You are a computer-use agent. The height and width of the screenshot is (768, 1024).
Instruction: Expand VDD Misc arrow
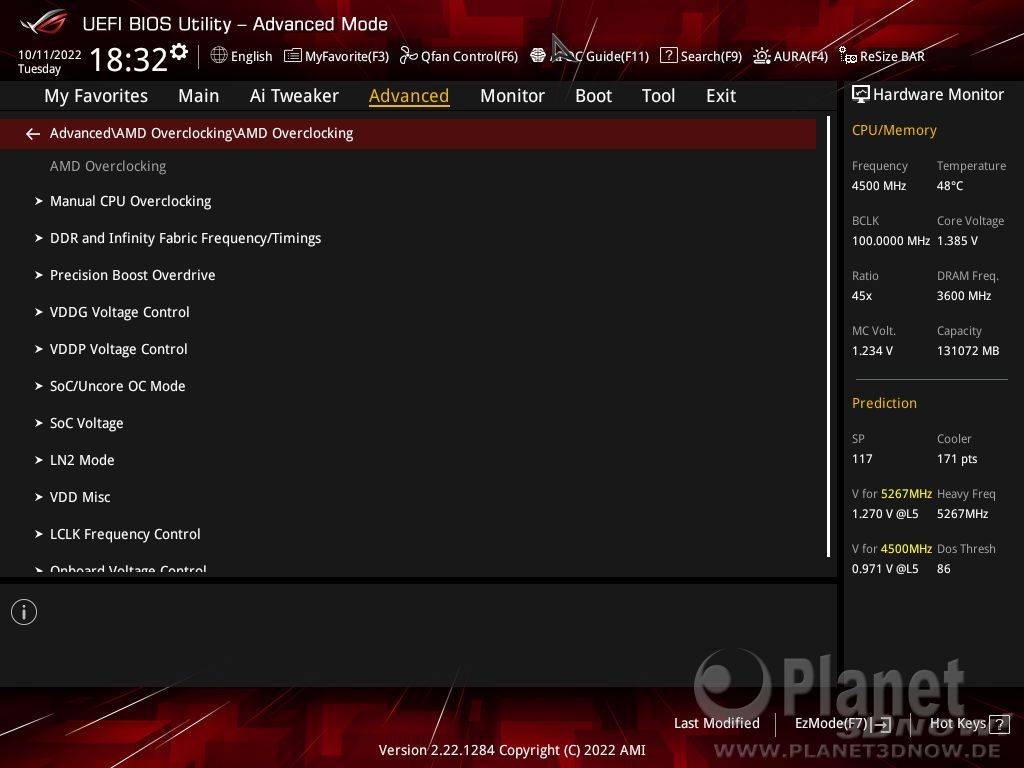39,497
